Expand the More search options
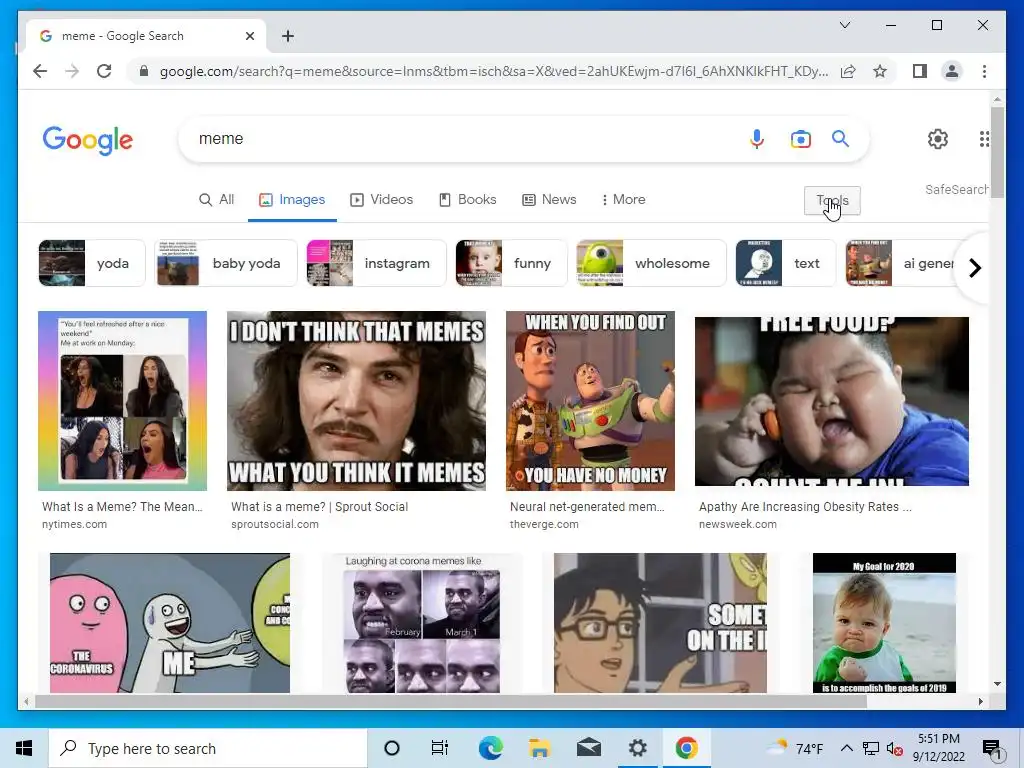Image resolution: width=1024 pixels, height=768 pixels. [623, 199]
